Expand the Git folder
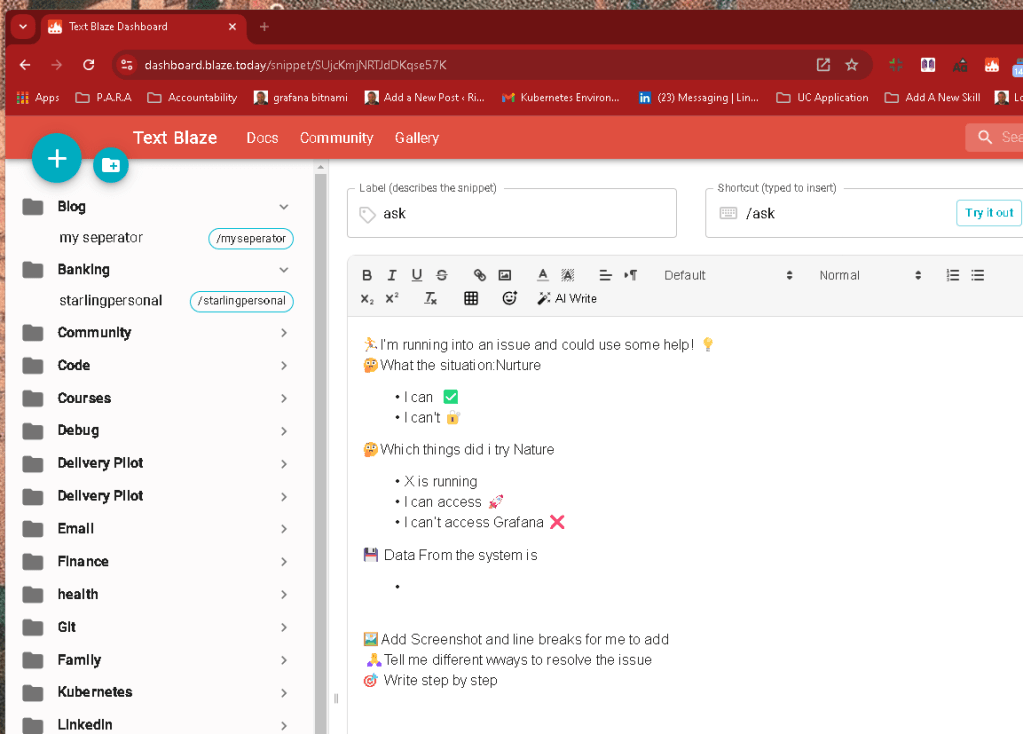The image size is (1023, 734). (284, 627)
